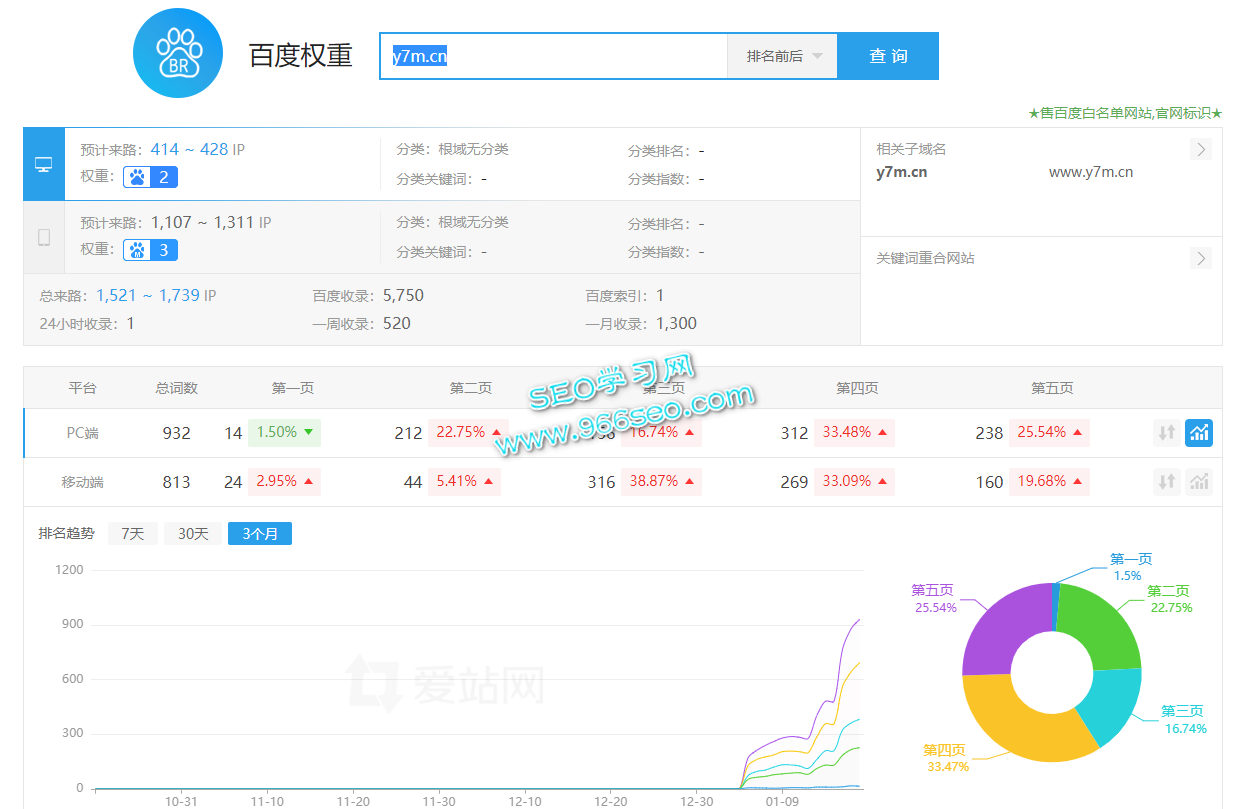Select the PC端 platform row label

click(x=83, y=433)
